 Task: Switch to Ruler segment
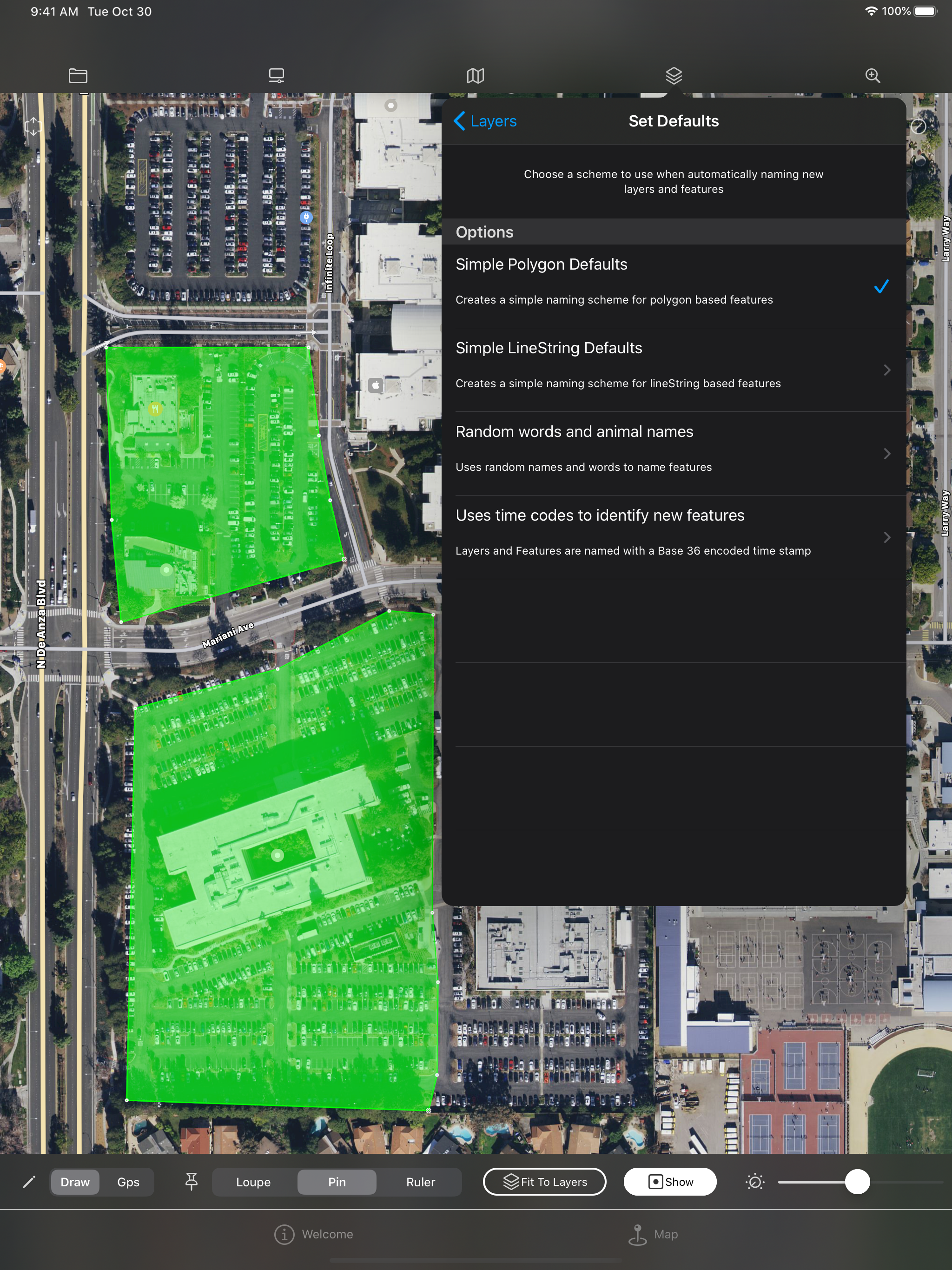coord(421,1182)
